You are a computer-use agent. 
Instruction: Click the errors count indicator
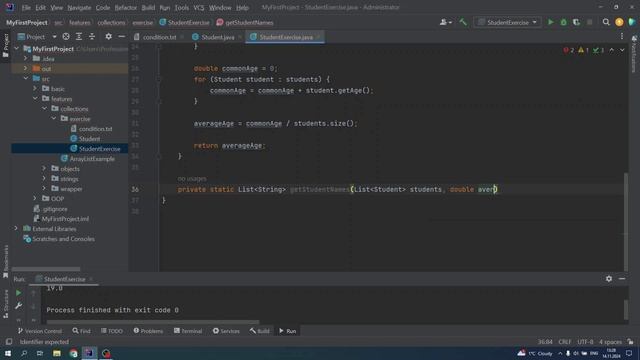569,50
